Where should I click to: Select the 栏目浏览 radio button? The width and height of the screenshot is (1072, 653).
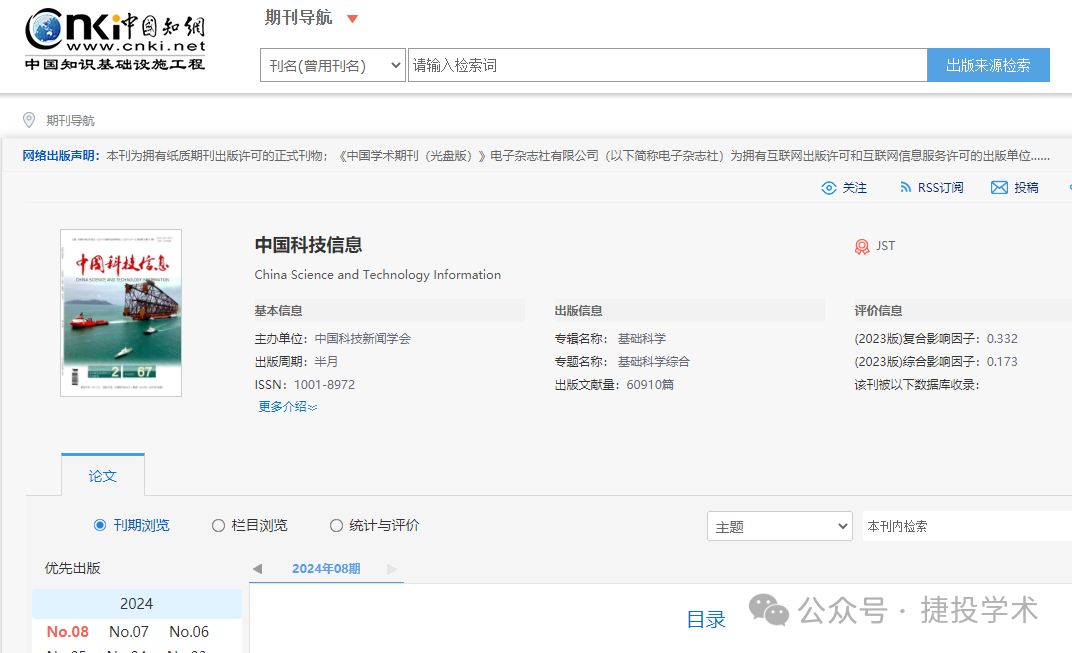(218, 525)
